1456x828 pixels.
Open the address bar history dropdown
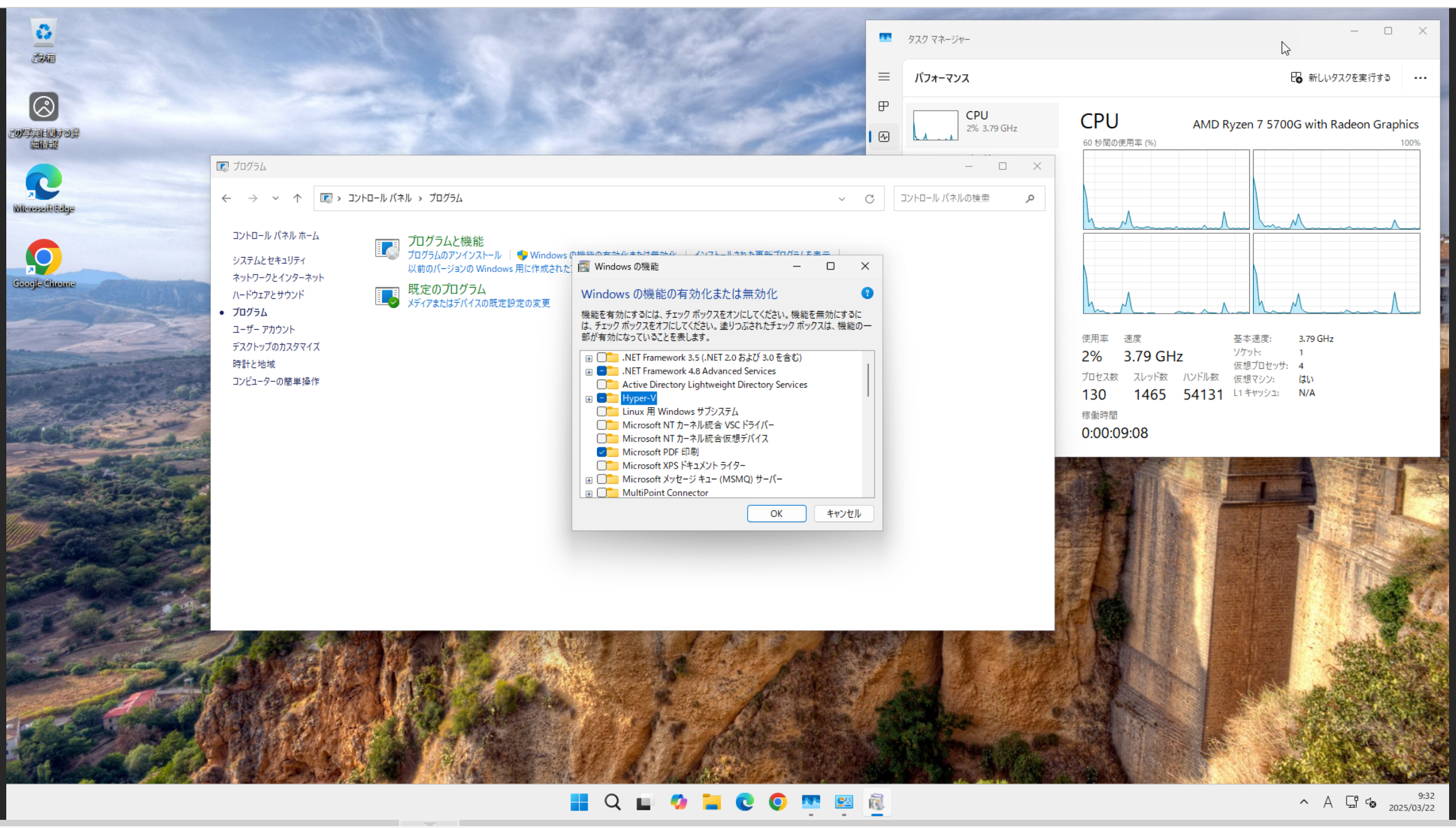(841, 199)
